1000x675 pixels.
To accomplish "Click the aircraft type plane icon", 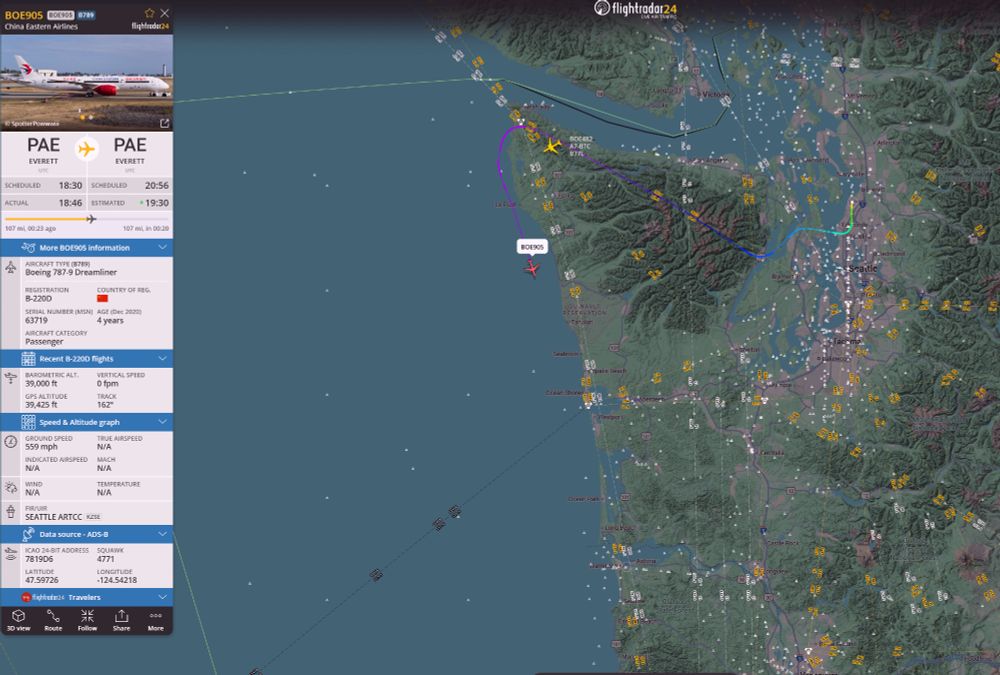I will pos(11,268).
